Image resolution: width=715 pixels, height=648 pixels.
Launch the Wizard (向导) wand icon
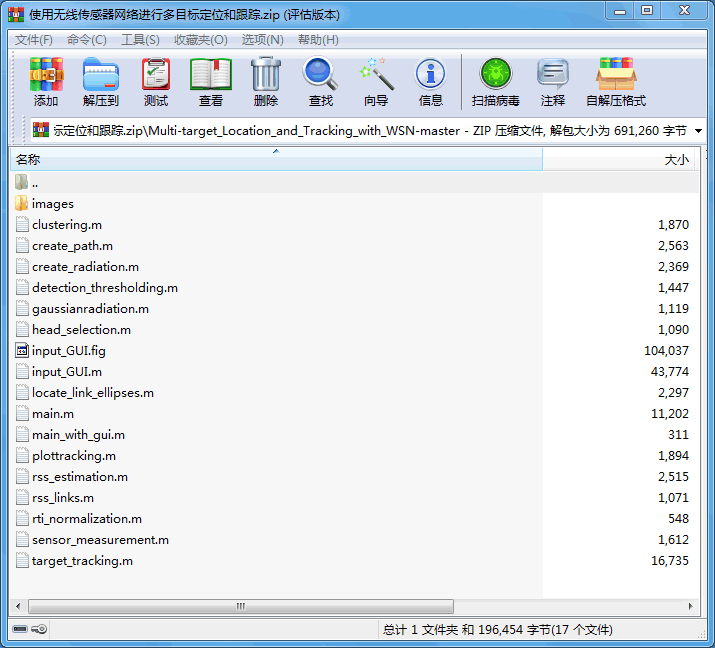[x=376, y=82]
